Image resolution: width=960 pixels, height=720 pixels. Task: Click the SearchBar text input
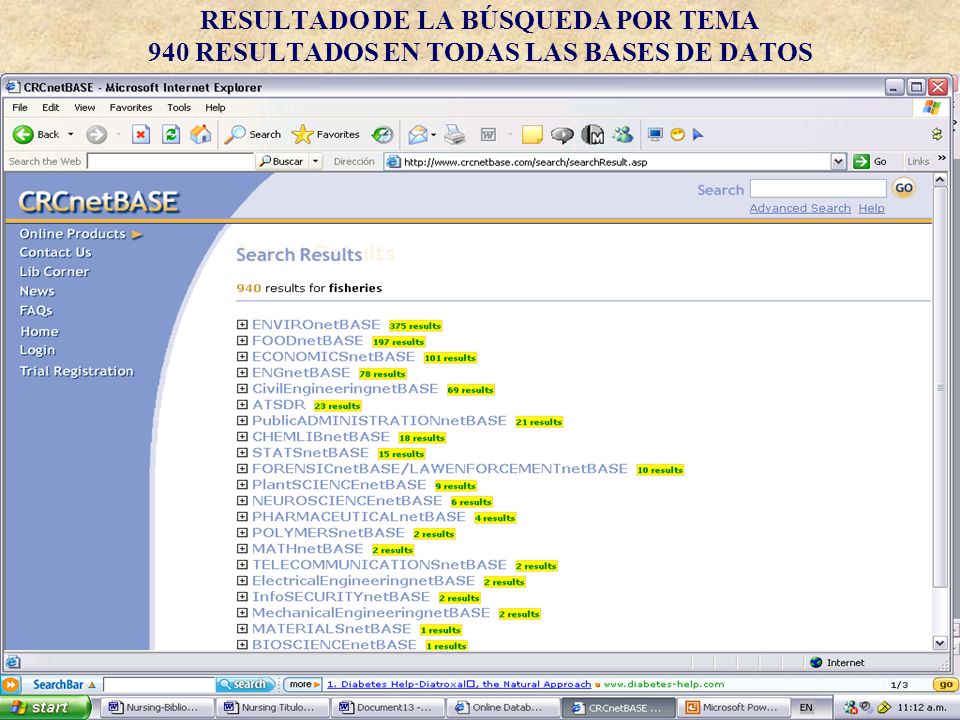coord(159,684)
